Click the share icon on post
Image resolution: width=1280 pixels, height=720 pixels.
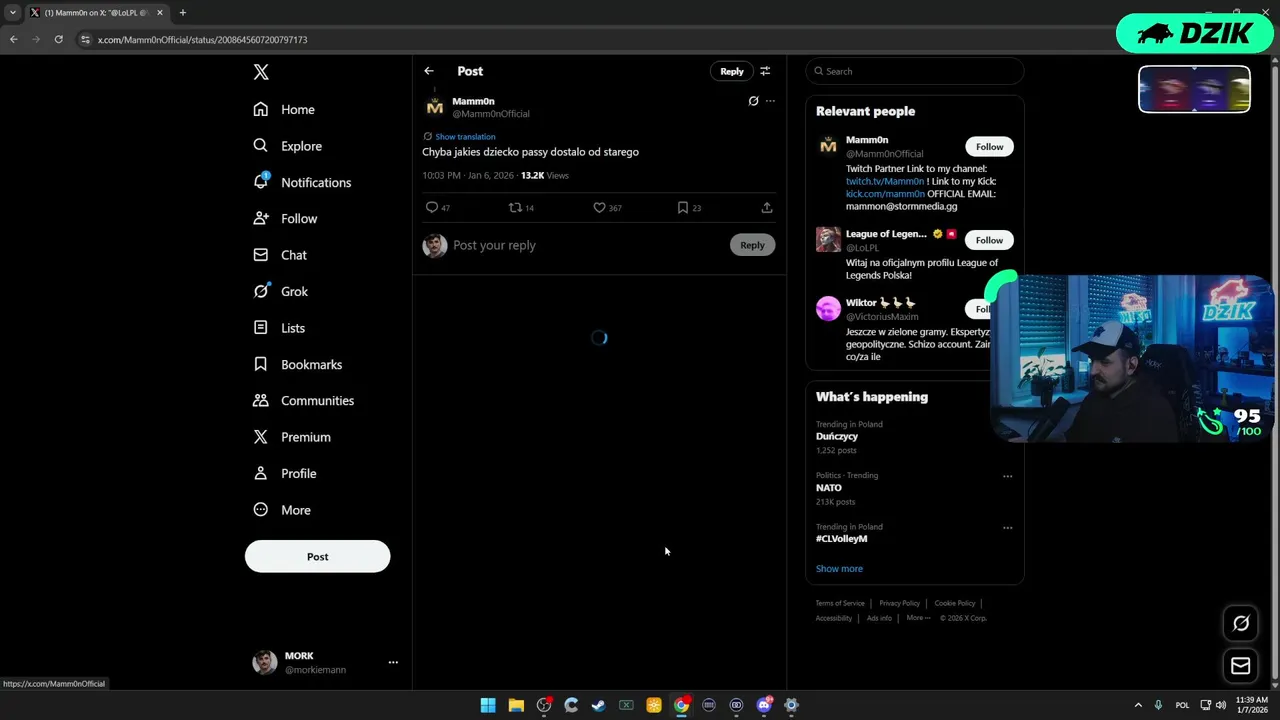point(767,207)
